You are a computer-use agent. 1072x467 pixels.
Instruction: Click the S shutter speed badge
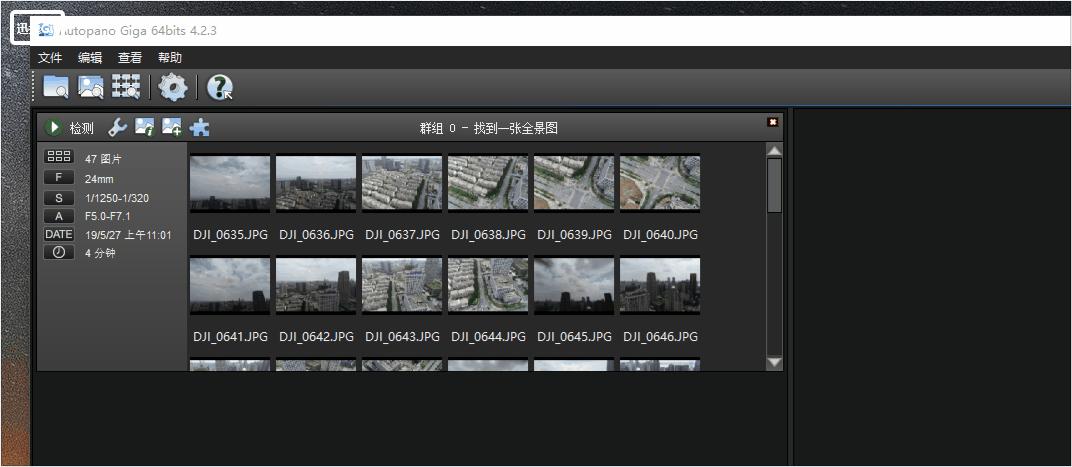pos(59,198)
